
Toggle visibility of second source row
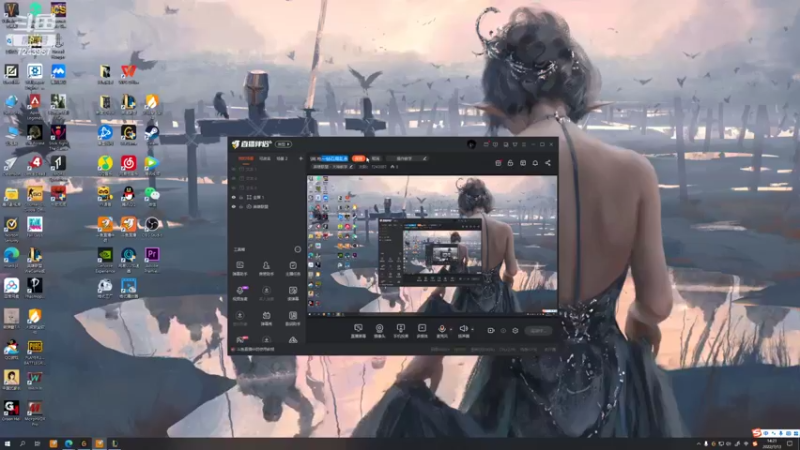234,179
